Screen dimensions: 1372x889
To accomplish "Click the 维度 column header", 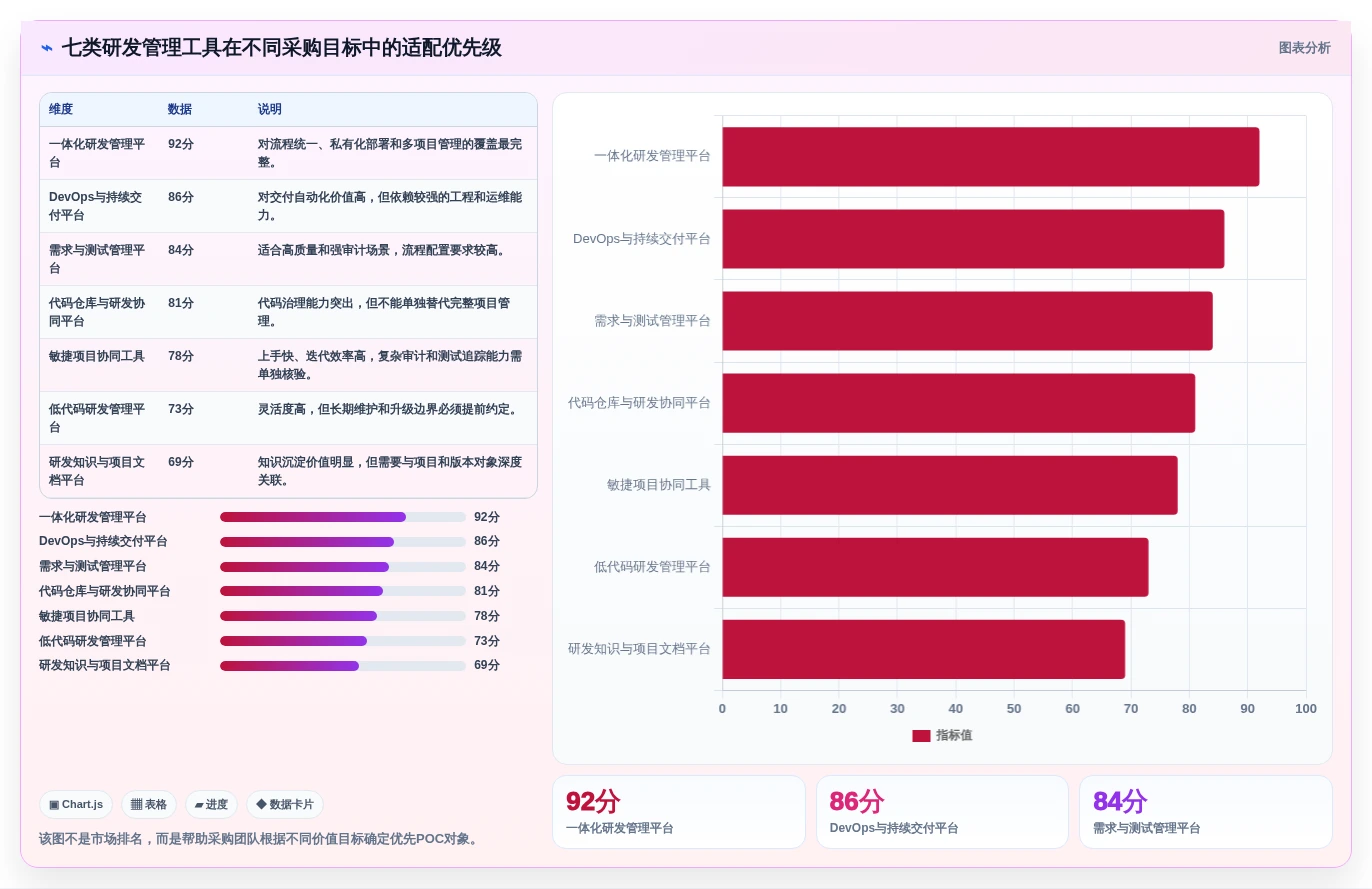I will [61, 110].
